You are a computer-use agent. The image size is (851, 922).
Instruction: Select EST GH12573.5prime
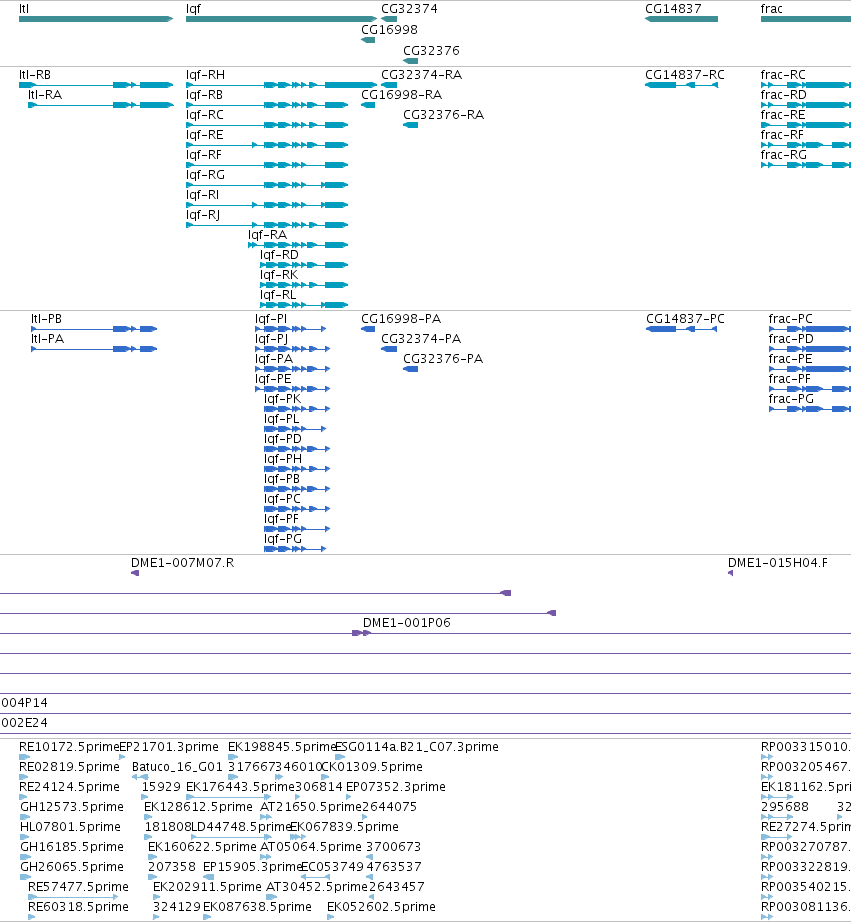pos(25,817)
